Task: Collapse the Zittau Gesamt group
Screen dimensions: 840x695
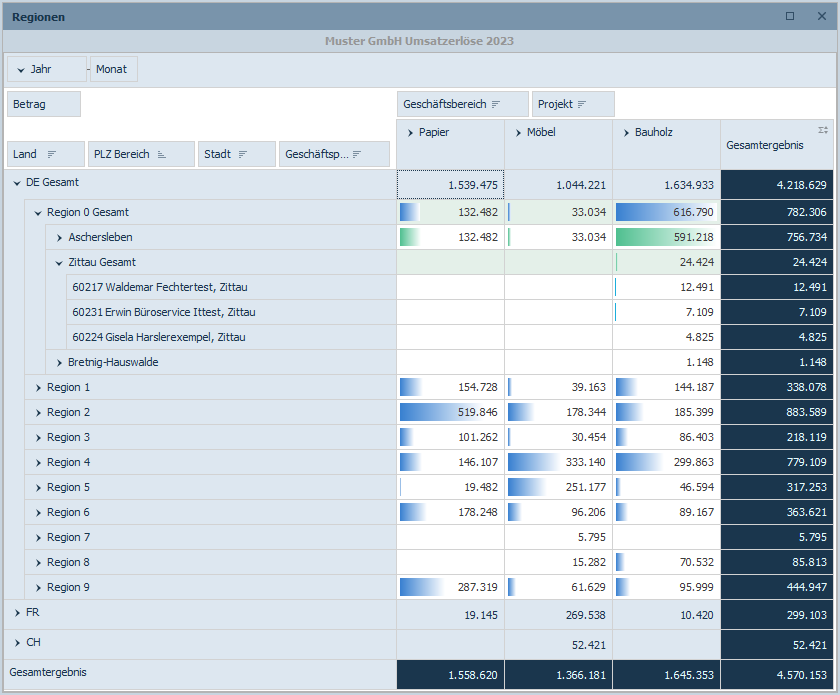Action: tap(60, 263)
